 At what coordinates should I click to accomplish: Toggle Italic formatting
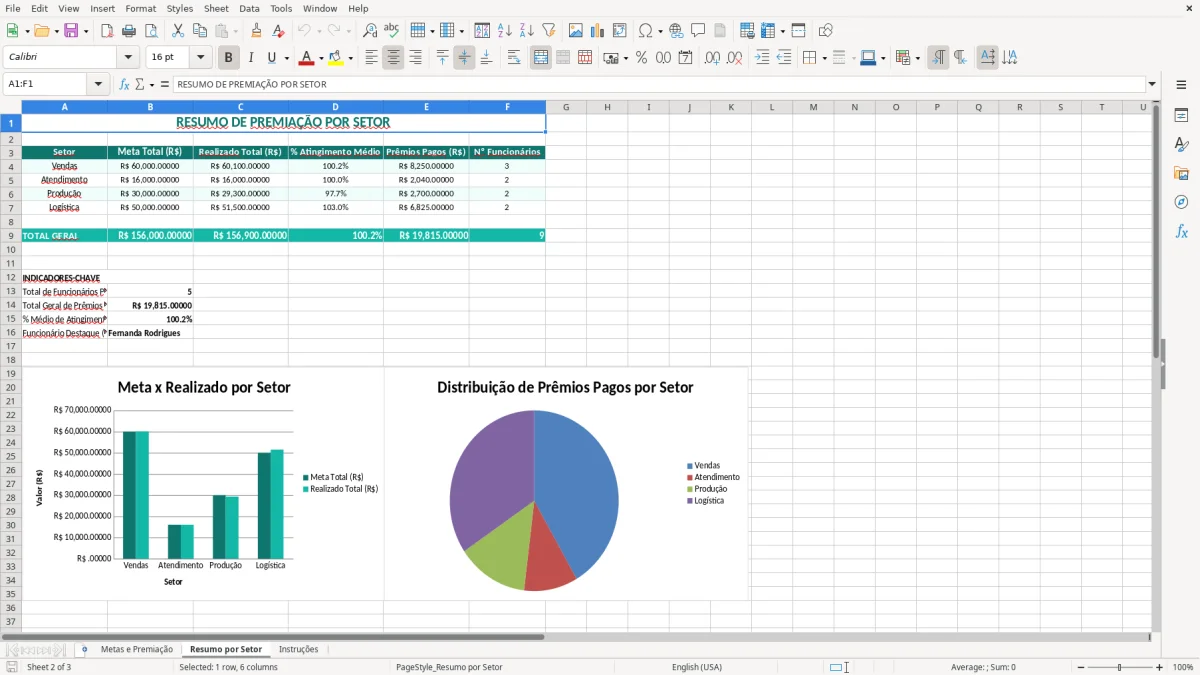point(250,58)
